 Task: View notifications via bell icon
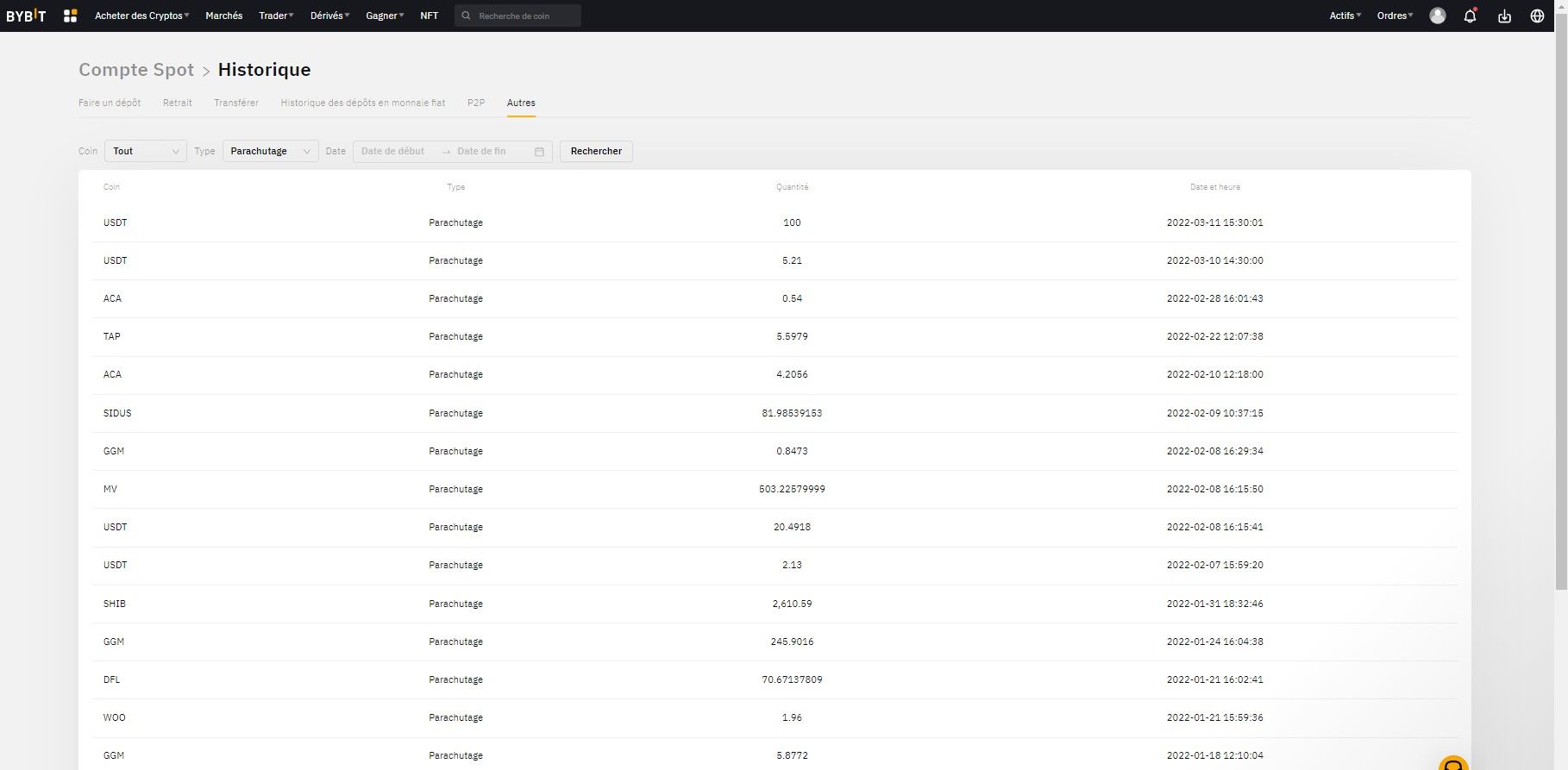point(1470,16)
